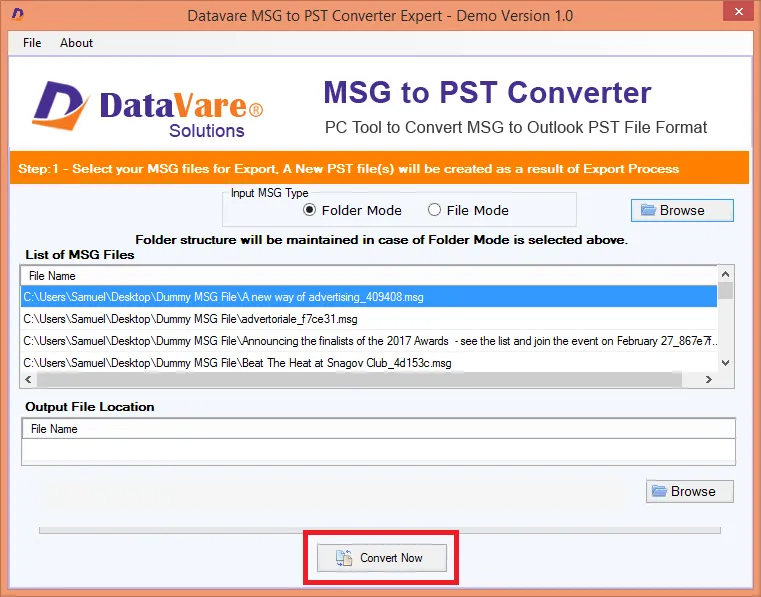
Task: Click the MSG list scroll left arrow
Action: pyautogui.click(x=28, y=380)
